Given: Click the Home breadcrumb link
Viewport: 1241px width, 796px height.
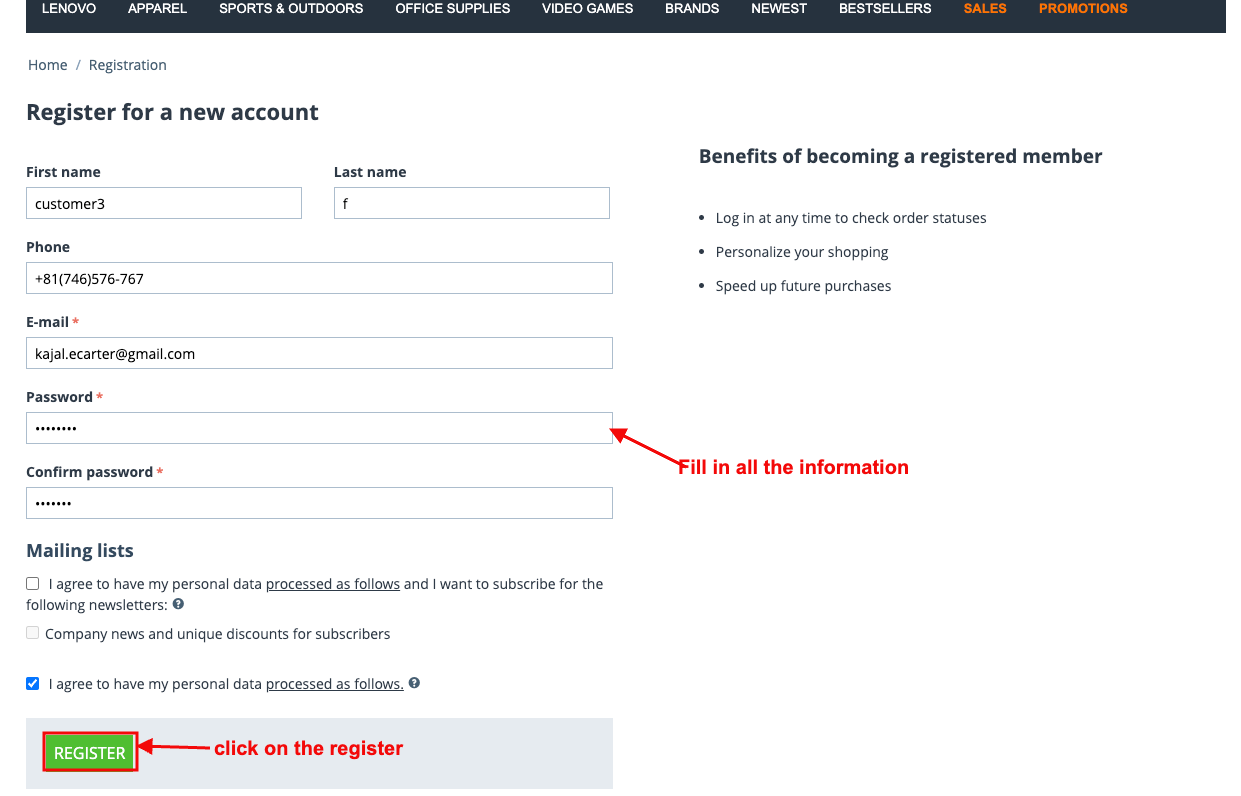Looking at the screenshot, I should pos(48,65).
